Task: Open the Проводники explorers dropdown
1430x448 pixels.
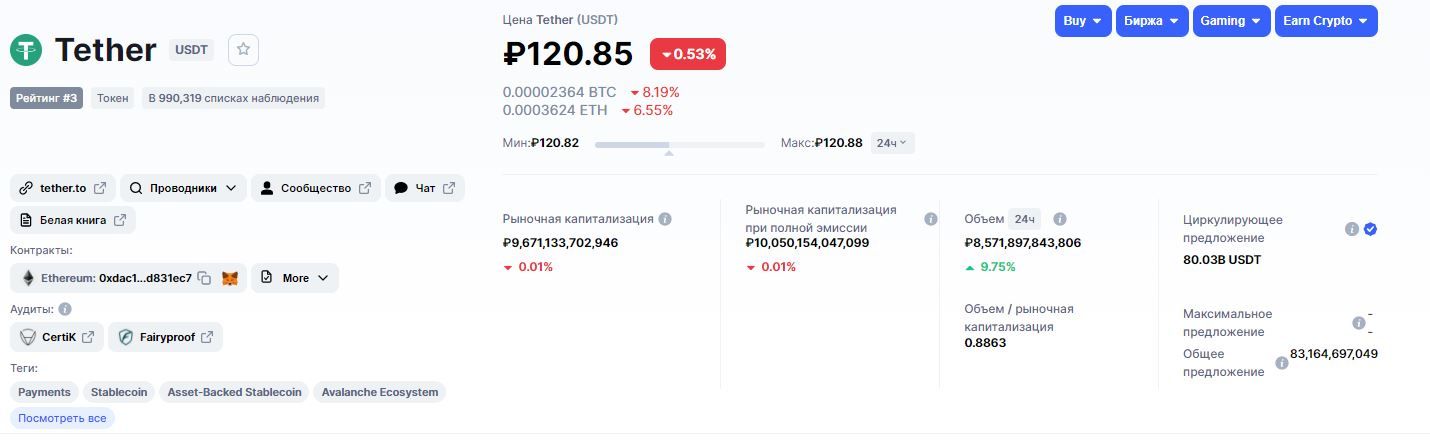Action: [x=185, y=188]
